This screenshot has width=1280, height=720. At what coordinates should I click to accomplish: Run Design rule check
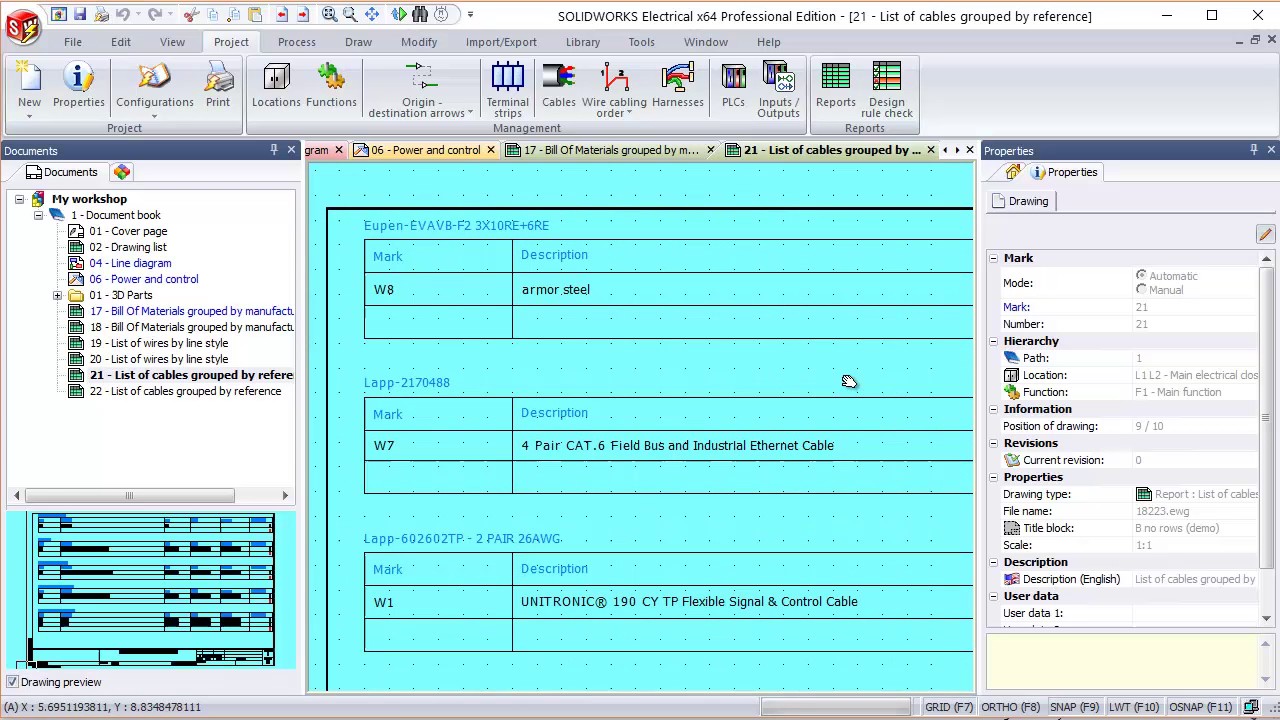pyautogui.click(x=887, y=90)
